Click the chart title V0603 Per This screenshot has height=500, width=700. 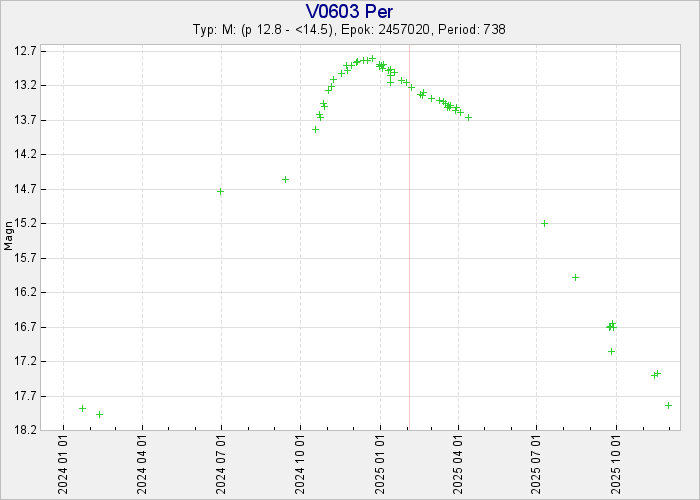click(x=349, y=11)
